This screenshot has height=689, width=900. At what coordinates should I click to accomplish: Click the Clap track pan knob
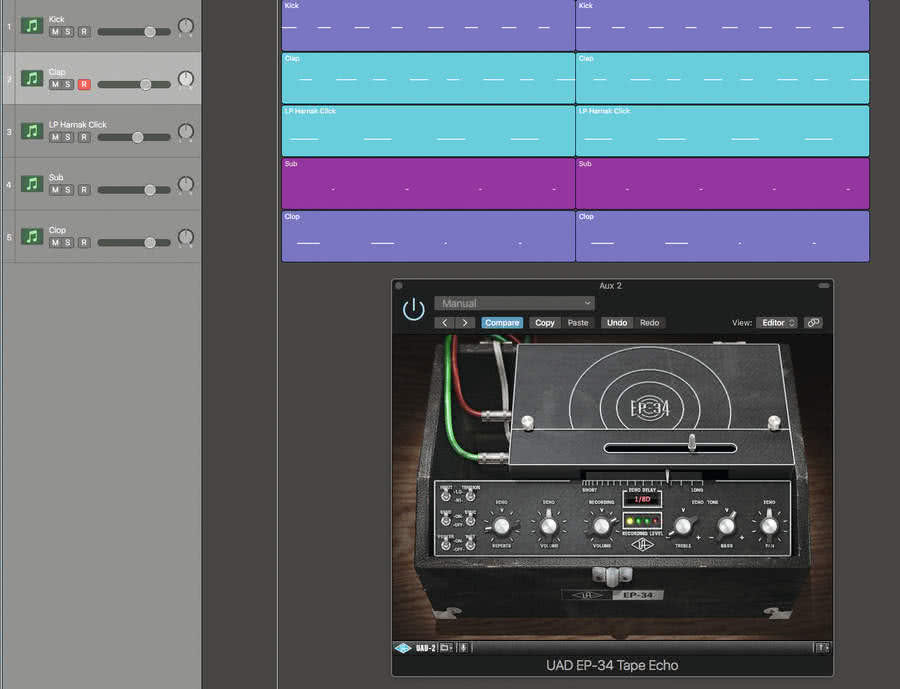pyautogui.click(x=185, y=79)
